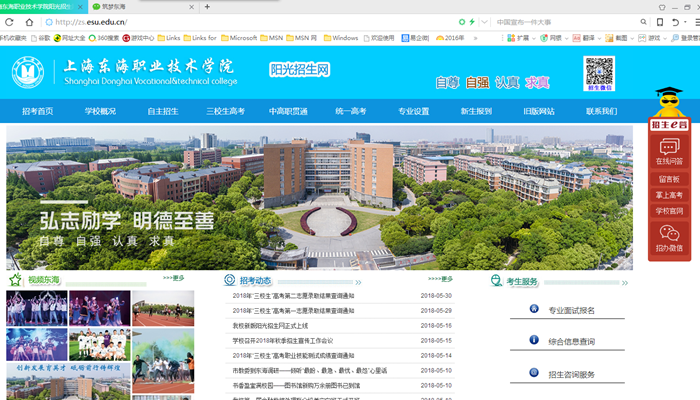Open the 招考首页 menu item

tap(38, 111)
